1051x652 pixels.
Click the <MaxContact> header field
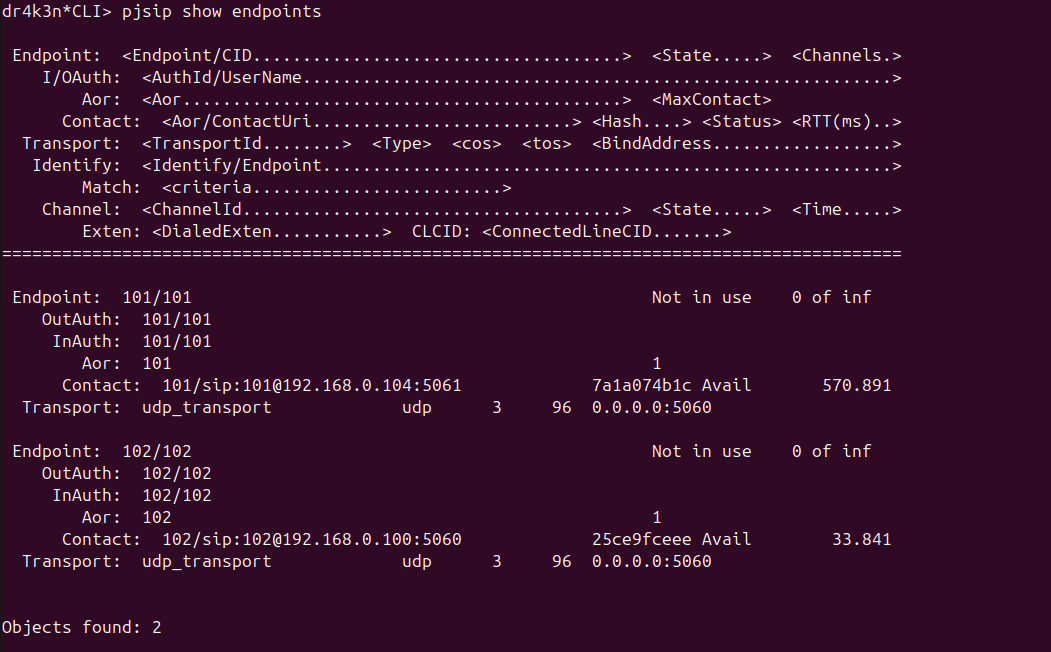pos(712,100)
